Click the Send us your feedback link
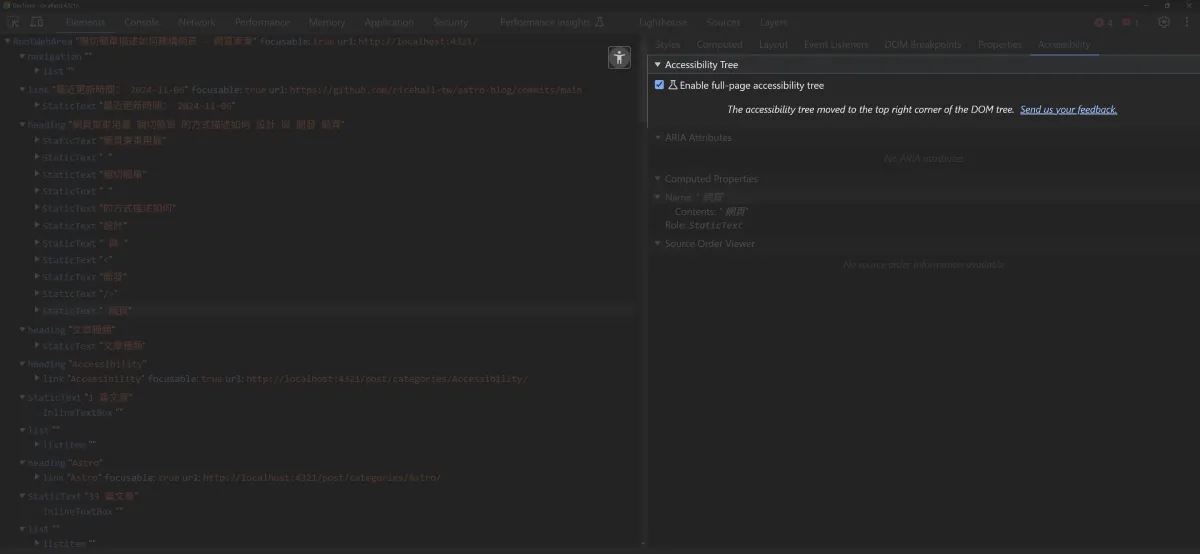 coord(1068,110)
